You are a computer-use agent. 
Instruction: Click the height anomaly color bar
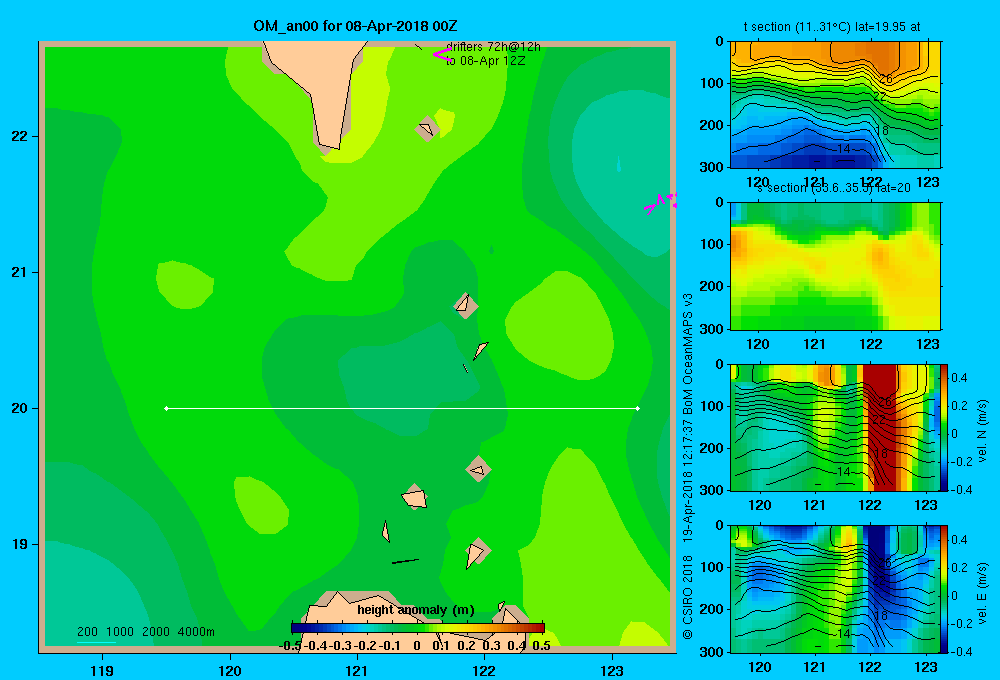(x=418, y=628)
